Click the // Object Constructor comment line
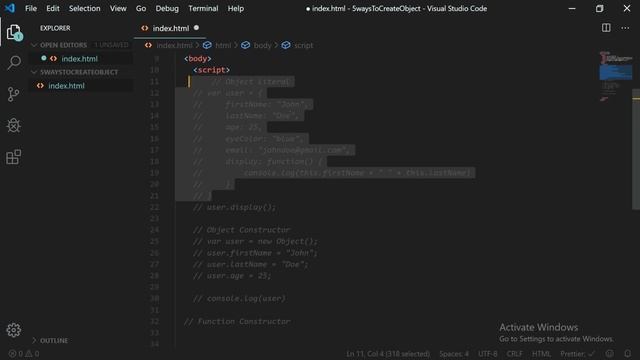 [242, 230]
